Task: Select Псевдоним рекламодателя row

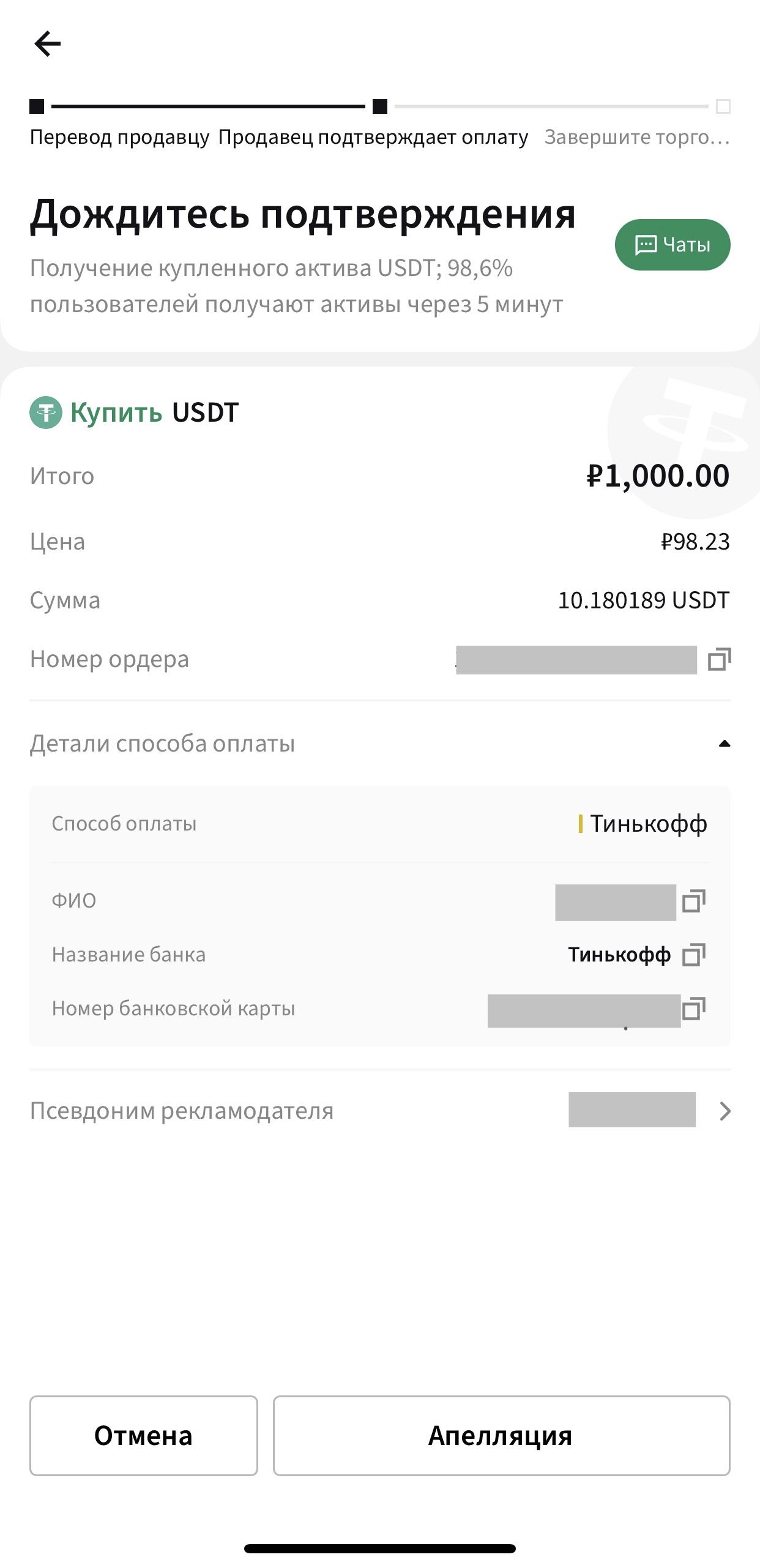Action: [x=380, y=1111]
